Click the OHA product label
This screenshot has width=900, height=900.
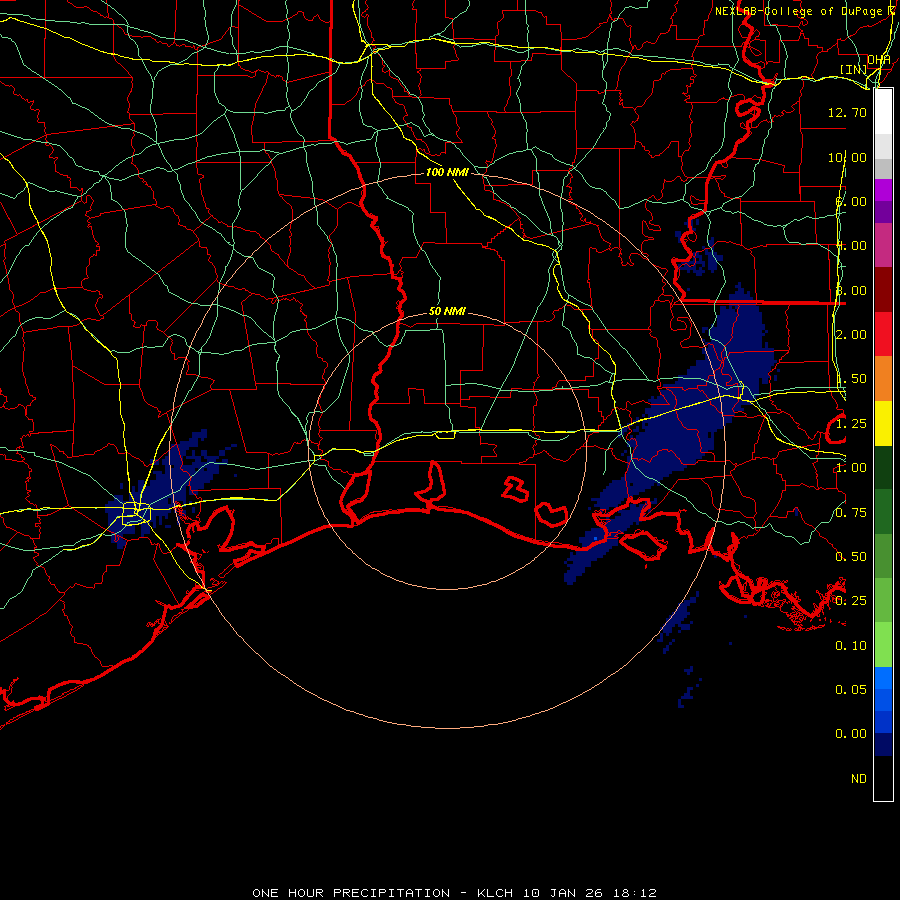pyautogui.click(x=879, y=59)
